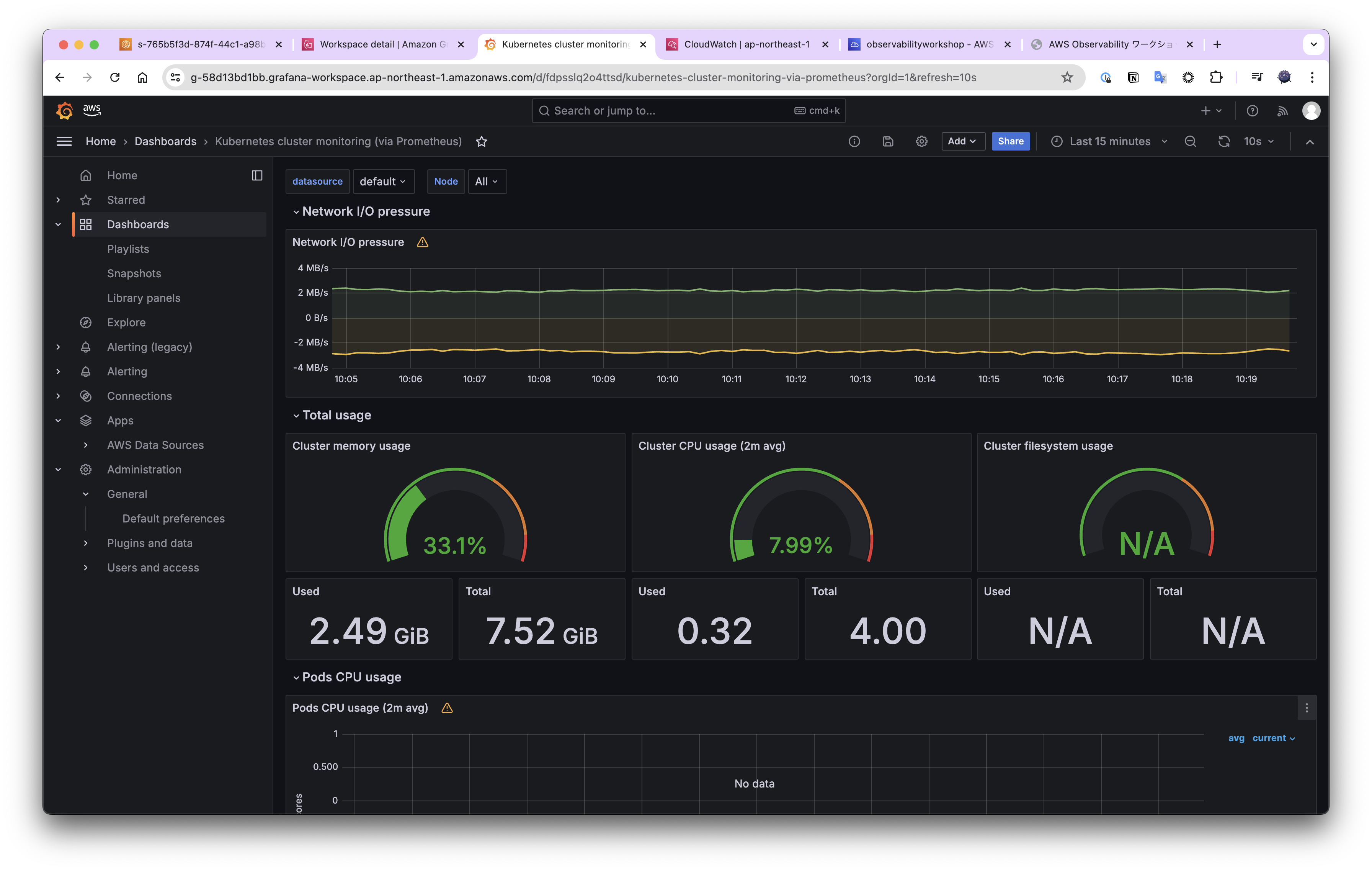Image resolution: width=1372 pixels, height=871 pixels.
Task: Star the Kubernetes cluster monitoring dashboard
Action: click(x=482, y=141)
